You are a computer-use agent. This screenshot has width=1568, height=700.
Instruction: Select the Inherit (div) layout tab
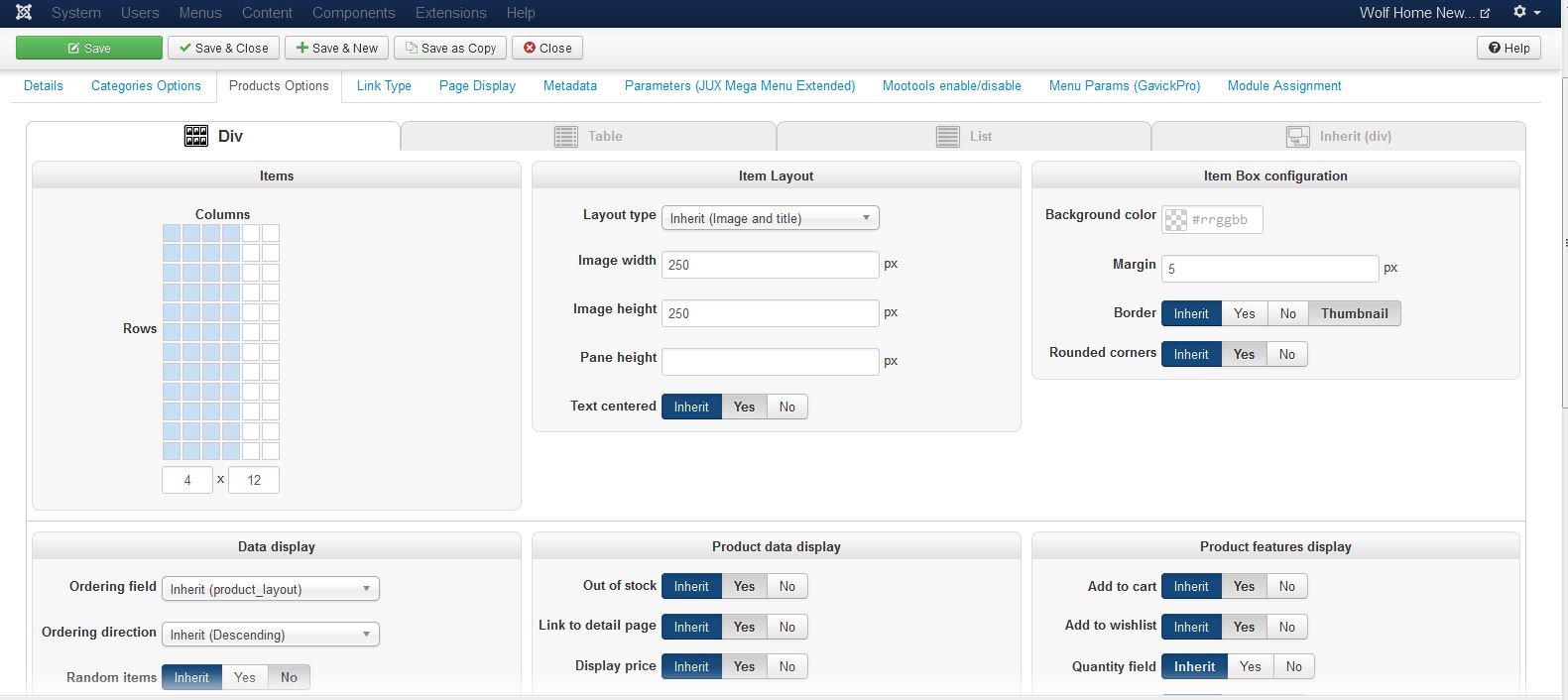[1339, 136]
